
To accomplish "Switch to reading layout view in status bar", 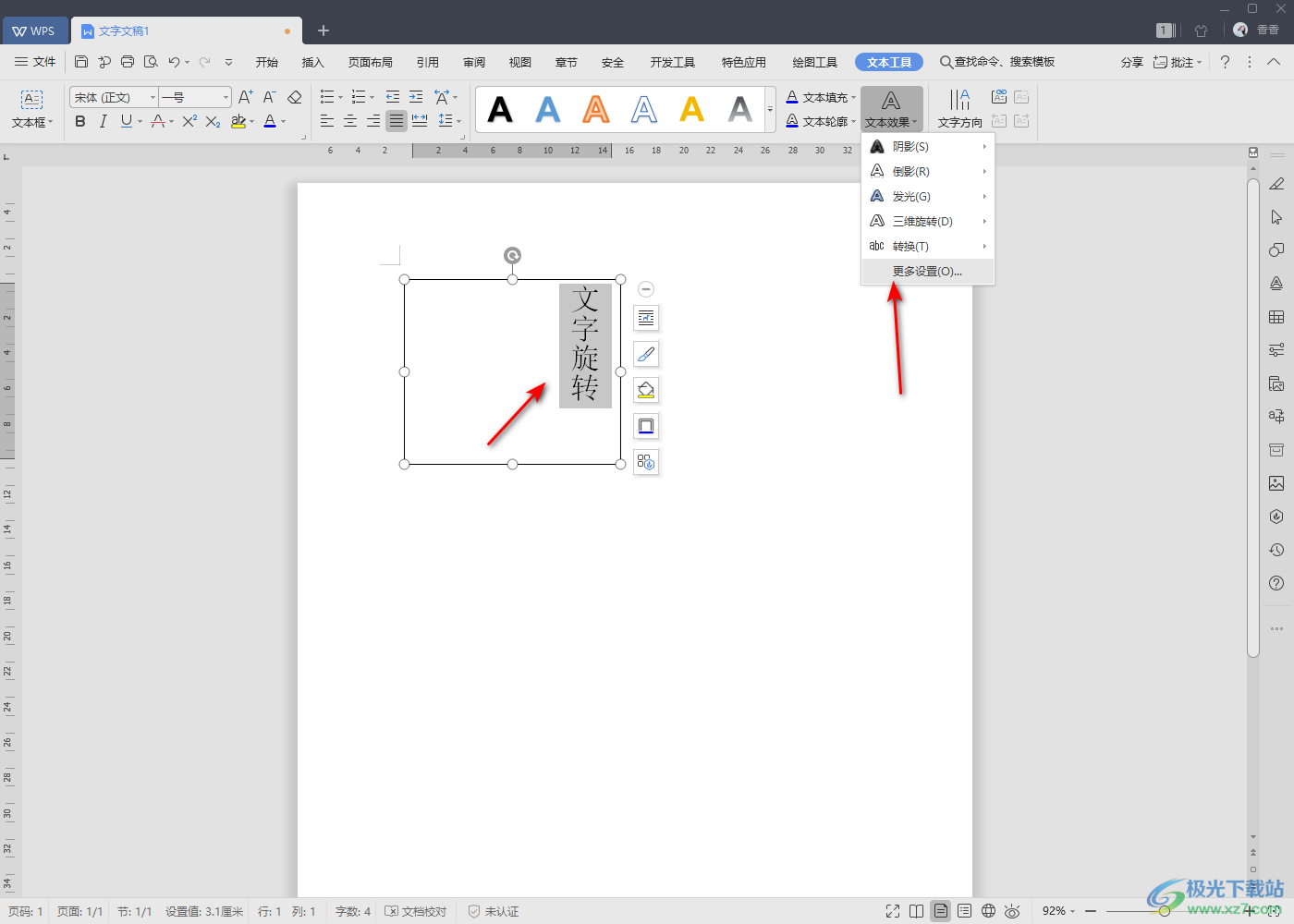I will click(916, 911).
